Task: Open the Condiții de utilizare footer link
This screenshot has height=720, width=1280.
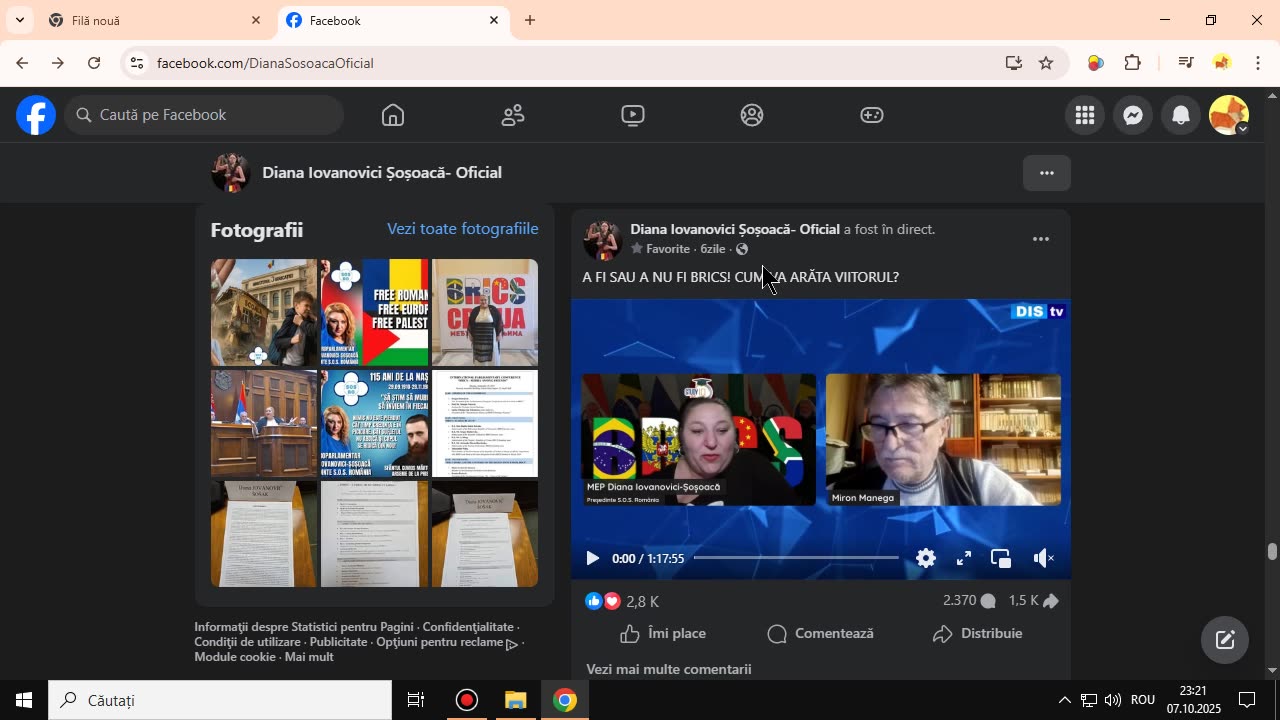Action: click(x=247, y=642)
